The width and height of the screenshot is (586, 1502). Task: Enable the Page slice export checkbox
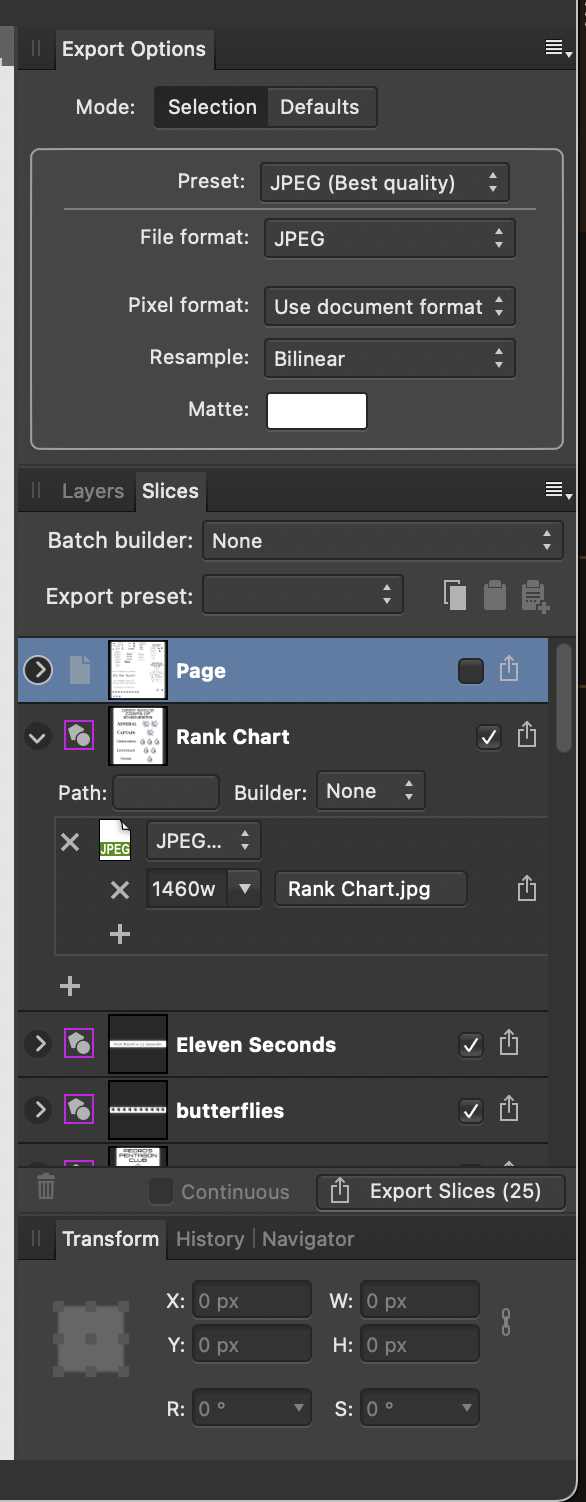coord(470,671)
